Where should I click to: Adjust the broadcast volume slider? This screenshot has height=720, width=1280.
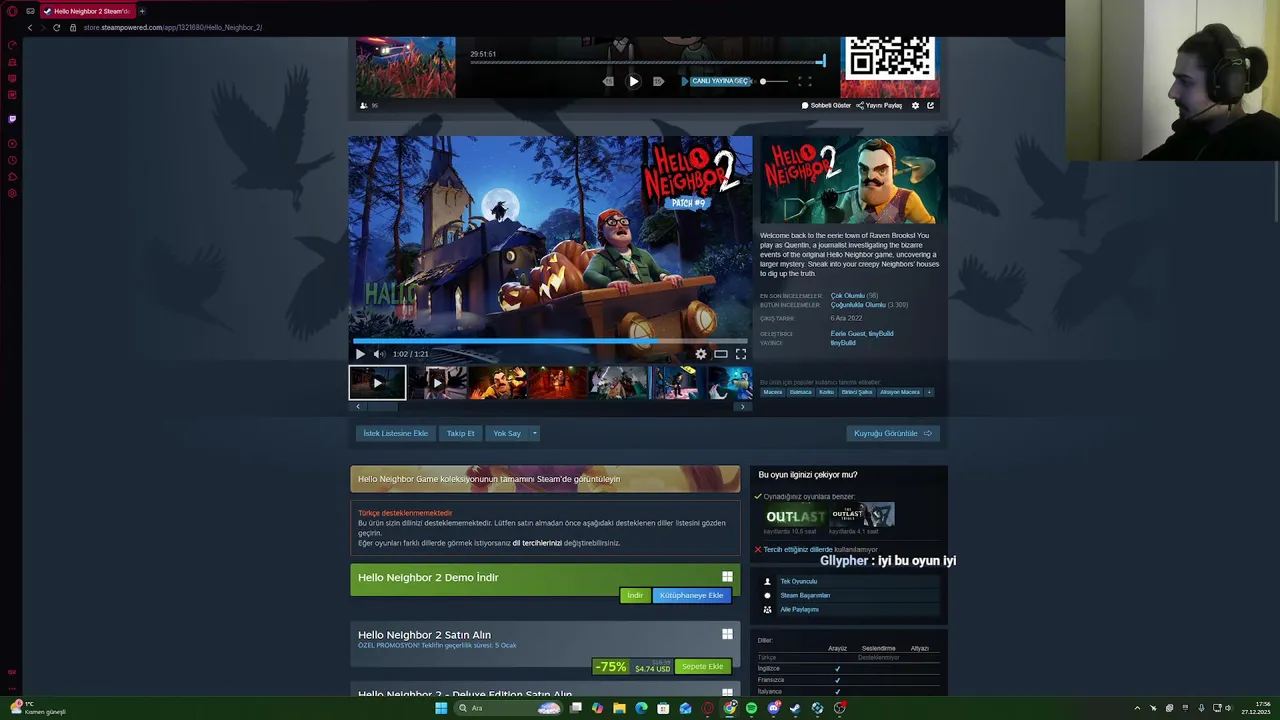click(x=774, y=81)
